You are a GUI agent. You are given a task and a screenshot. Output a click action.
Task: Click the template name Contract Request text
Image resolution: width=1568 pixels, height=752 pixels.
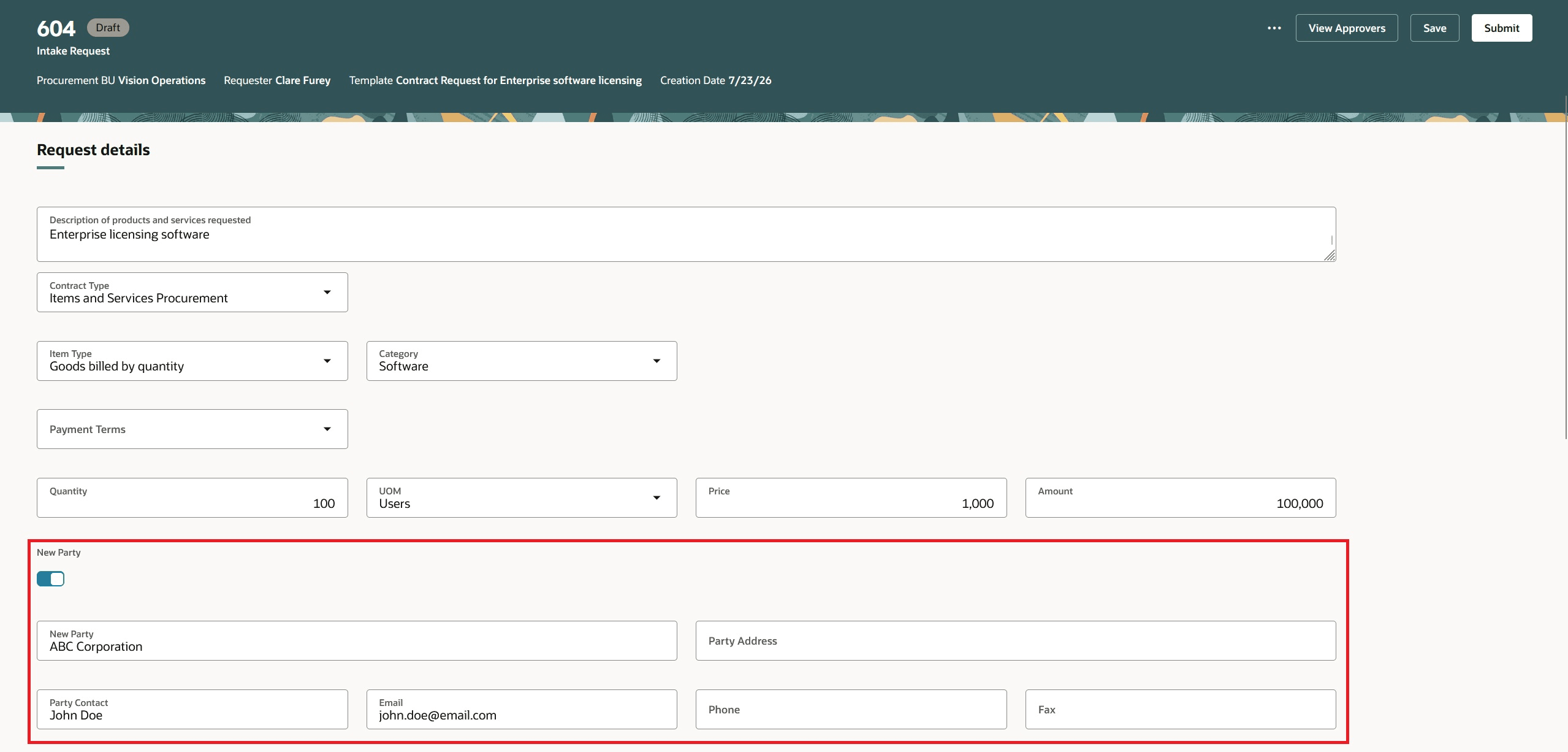[x=519, y=80]
